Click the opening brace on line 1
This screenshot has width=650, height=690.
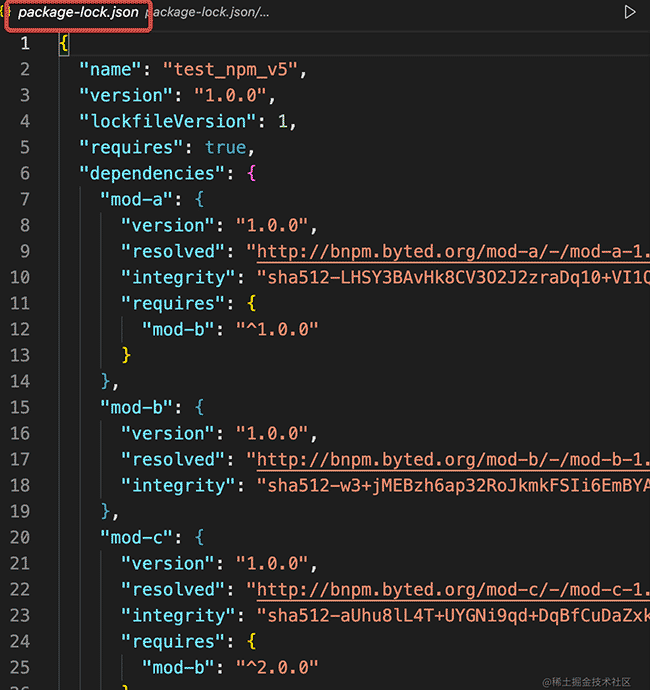click(x=64, y=44)
